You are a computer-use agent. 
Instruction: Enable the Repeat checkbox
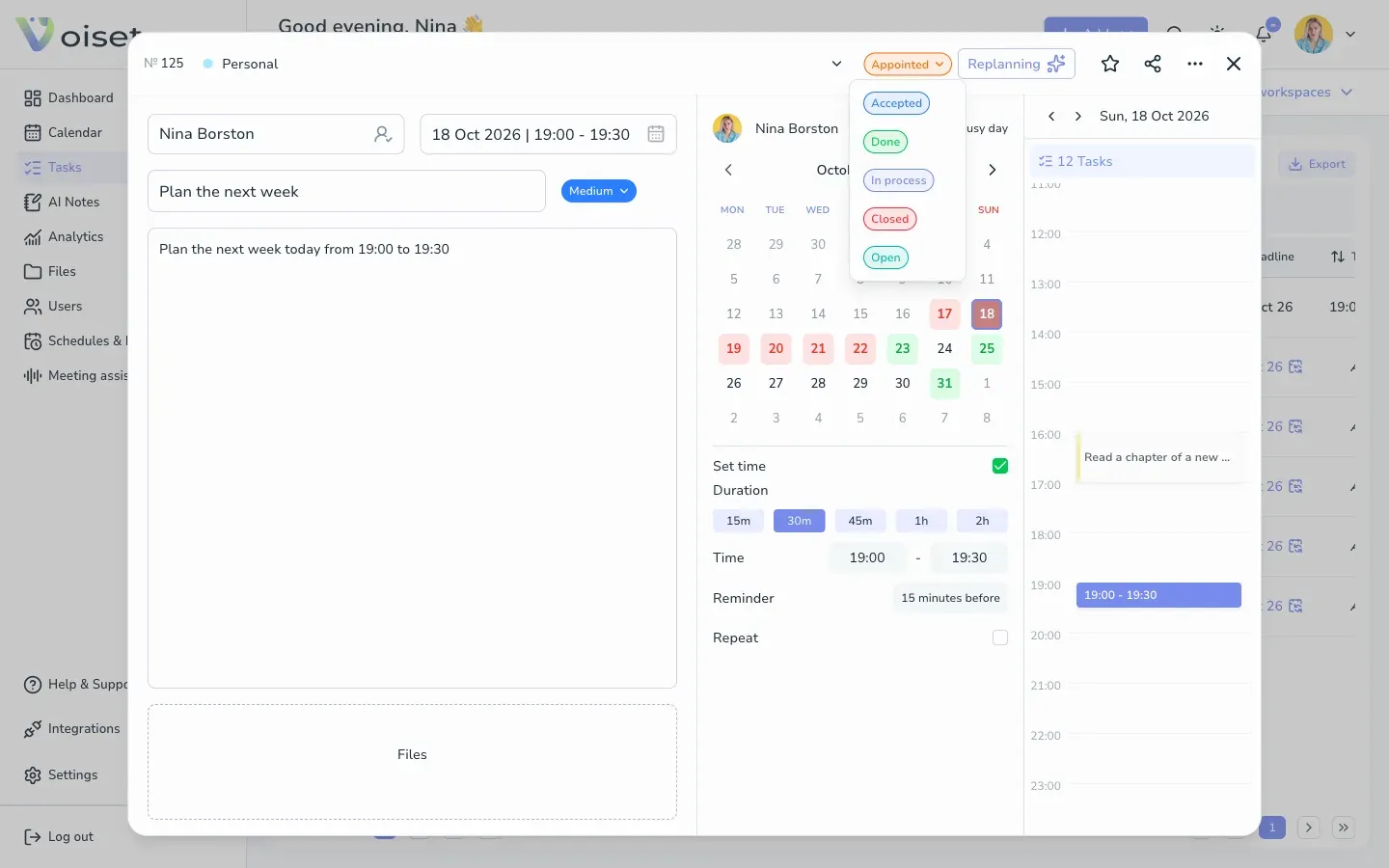click(1000, 637)
